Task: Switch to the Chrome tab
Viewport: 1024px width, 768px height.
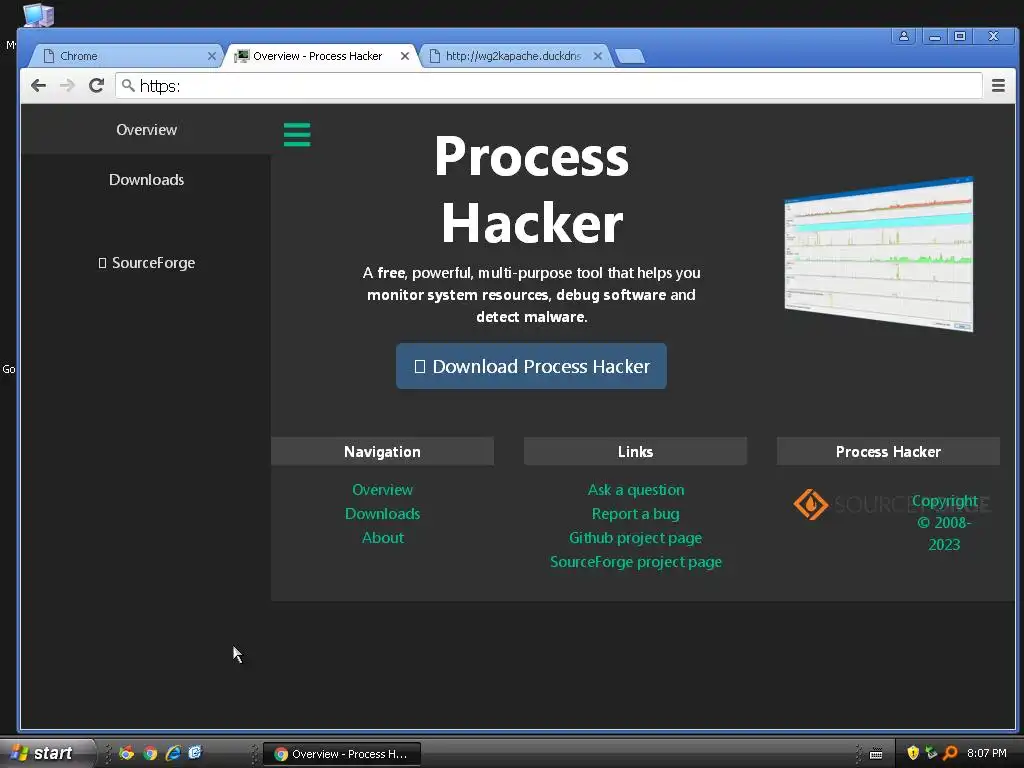Action: coord(124,56)
